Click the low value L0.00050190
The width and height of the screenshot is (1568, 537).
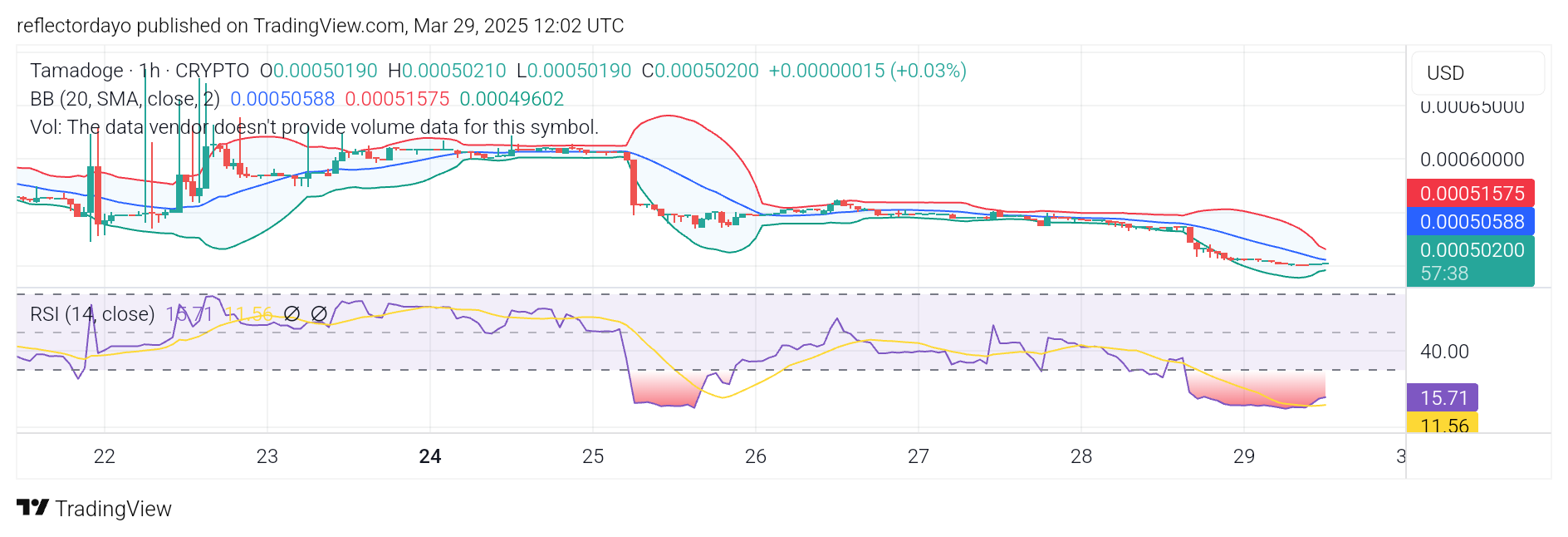click(x=574, y=71)
